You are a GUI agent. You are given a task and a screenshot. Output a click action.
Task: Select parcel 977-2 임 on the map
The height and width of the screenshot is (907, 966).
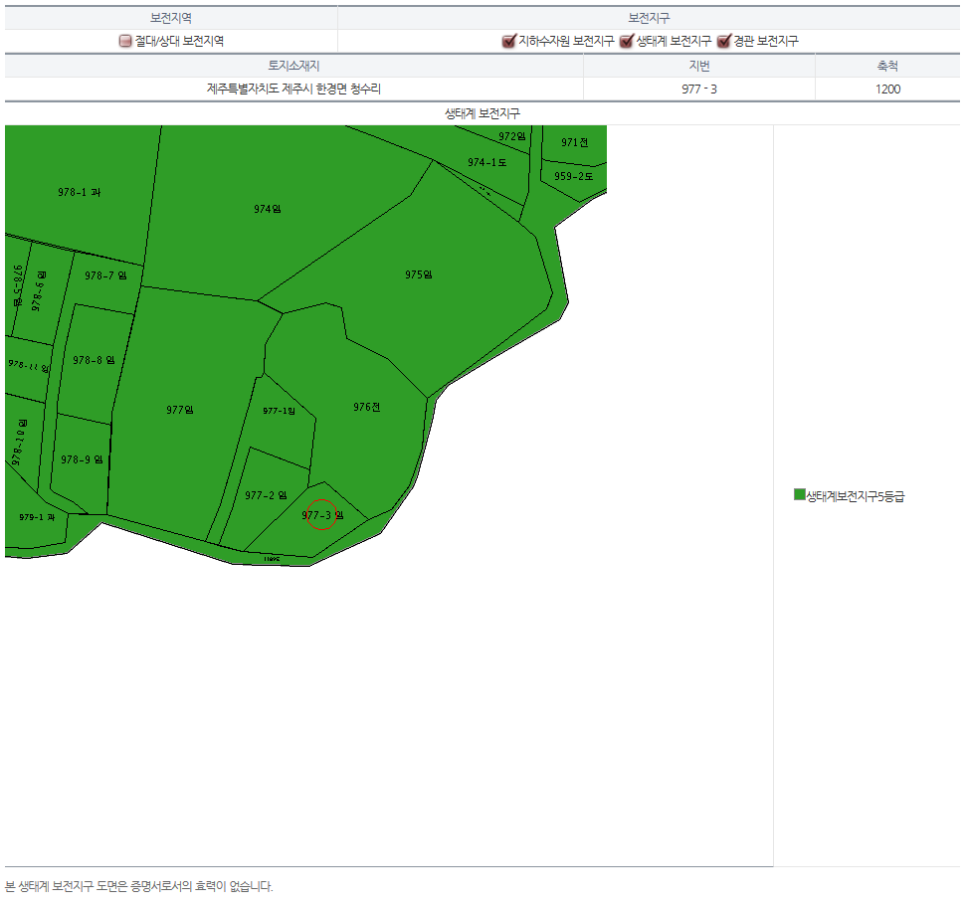pos(266,495)
